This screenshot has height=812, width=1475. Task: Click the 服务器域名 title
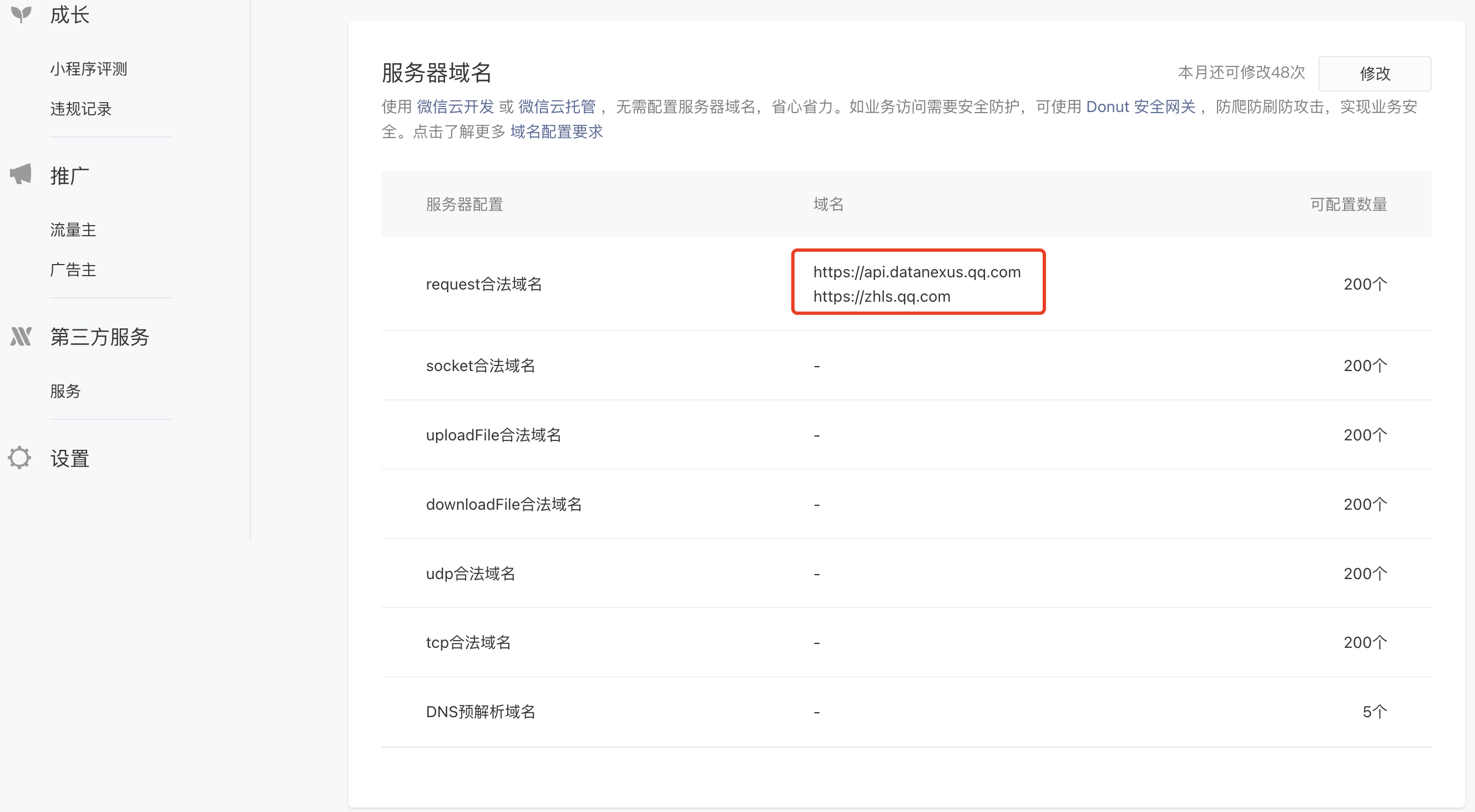[437, 73]
